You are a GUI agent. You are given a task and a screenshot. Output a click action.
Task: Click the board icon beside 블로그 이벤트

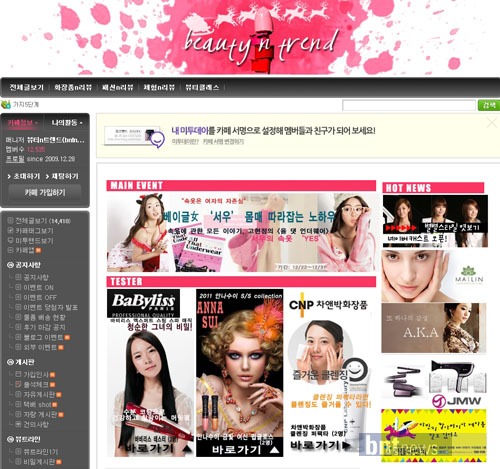point(18,337)
